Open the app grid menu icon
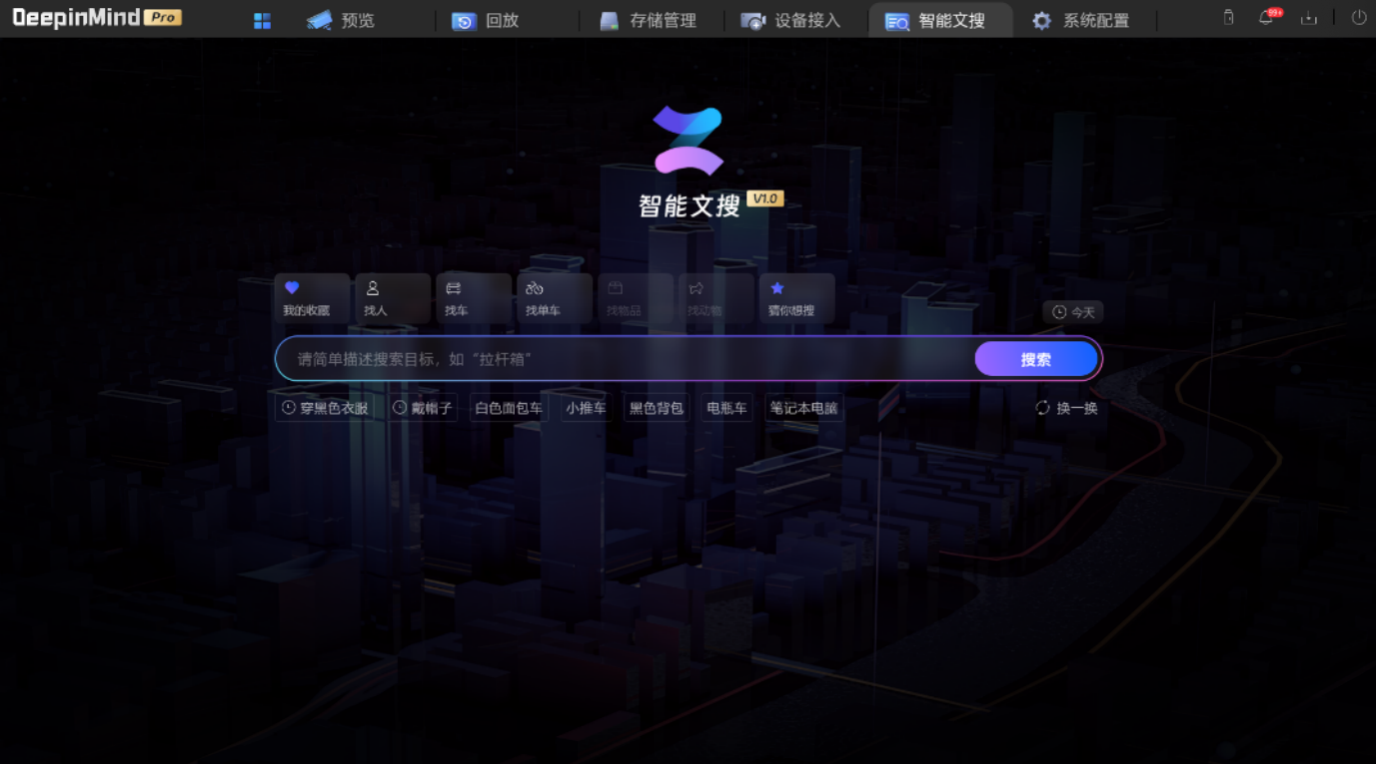This screenshot has height=764, width=1376. [x=262, y=21]
